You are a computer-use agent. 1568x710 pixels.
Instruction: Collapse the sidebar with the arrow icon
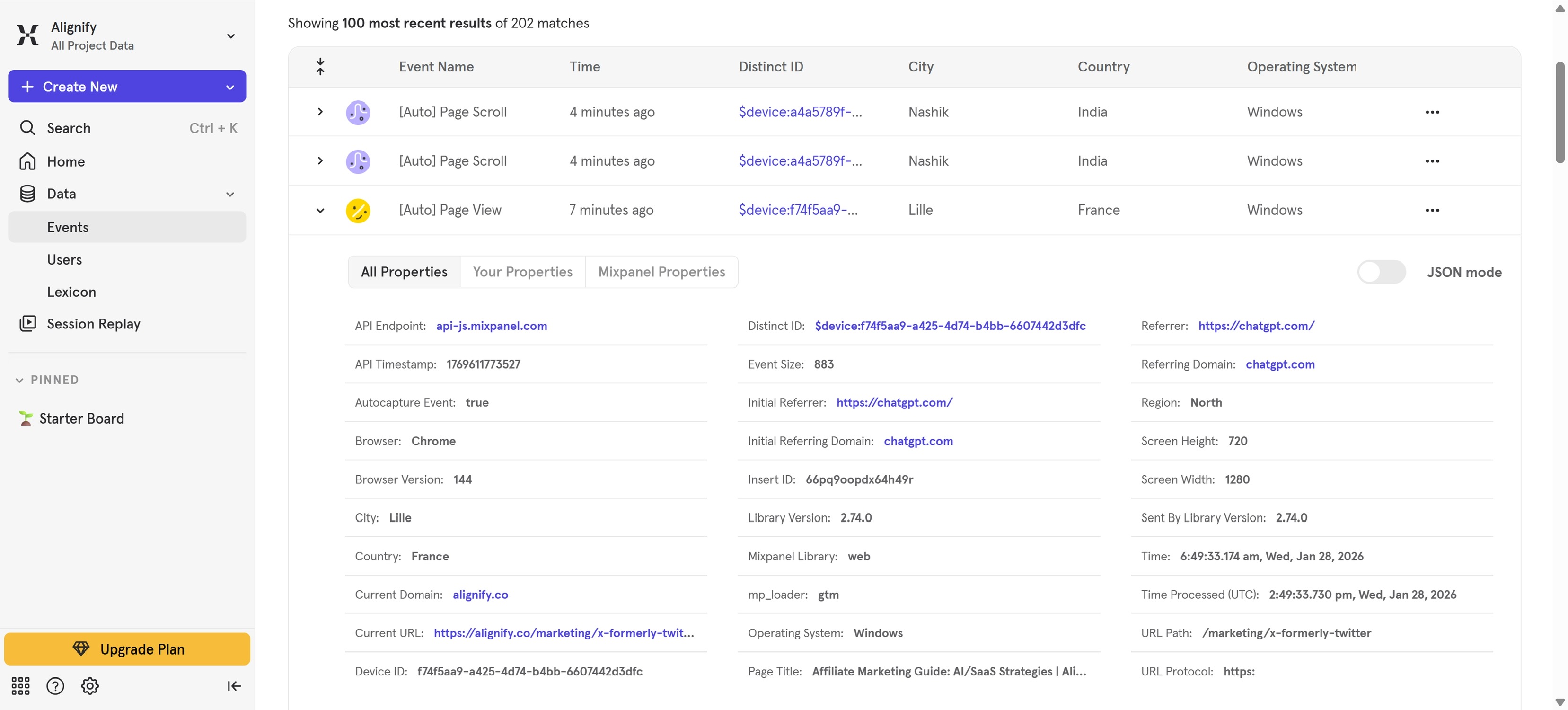coord(234,686)
